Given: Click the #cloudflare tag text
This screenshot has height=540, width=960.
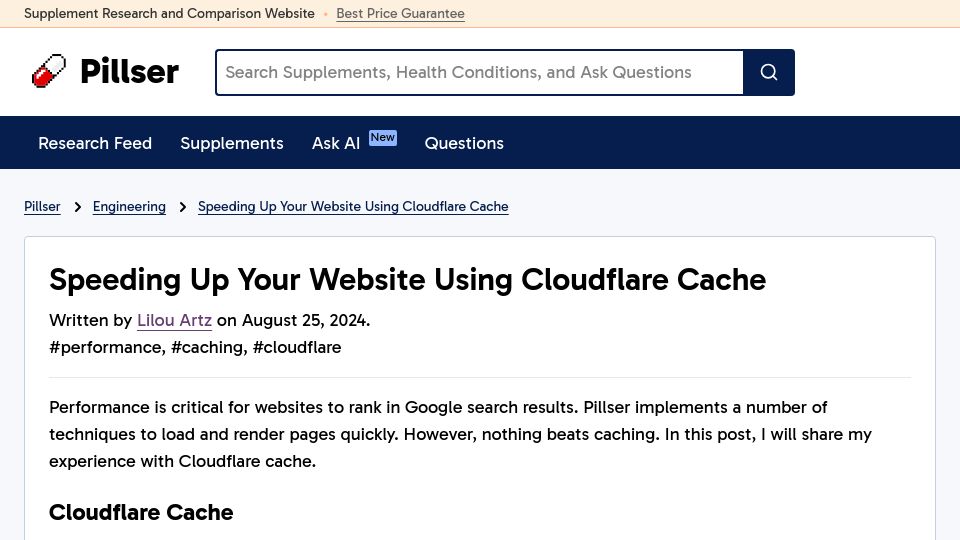Looking at the screenshot, I should [x=297, y=347].
